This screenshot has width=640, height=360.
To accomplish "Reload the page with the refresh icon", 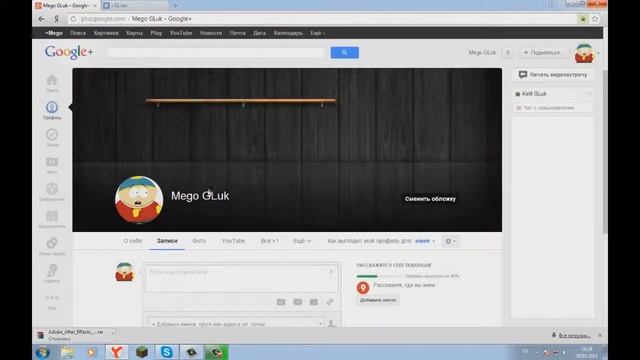I will [x=73, y=19].
